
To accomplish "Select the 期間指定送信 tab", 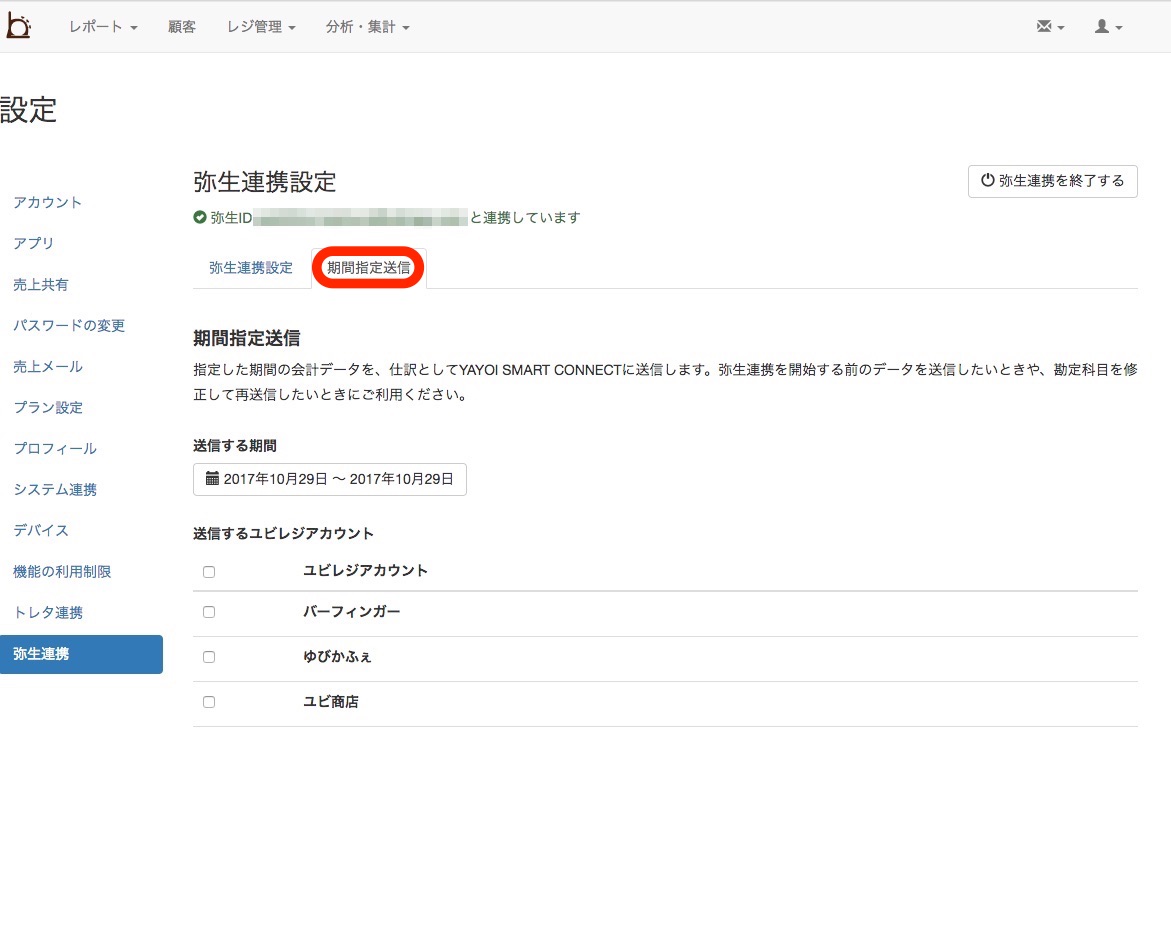I will tap(369, 268).
